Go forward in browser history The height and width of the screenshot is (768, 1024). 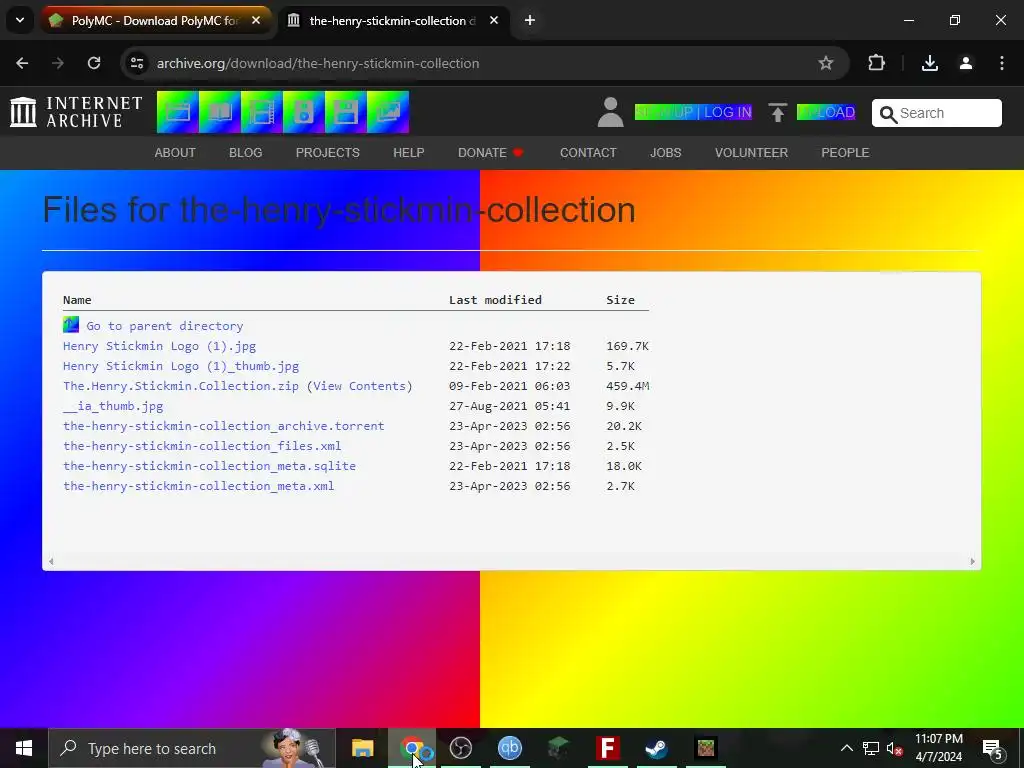coord(58,63)
